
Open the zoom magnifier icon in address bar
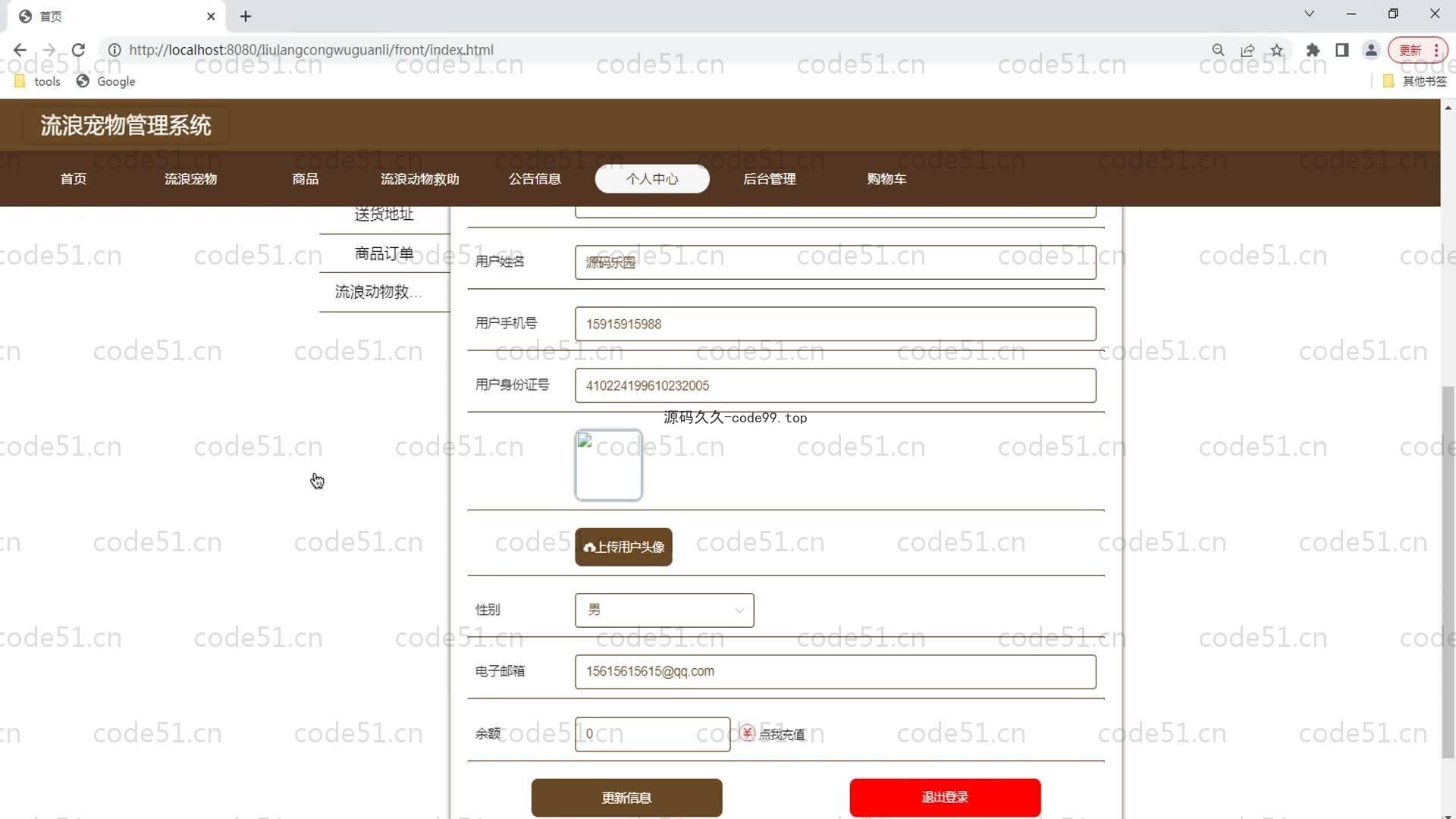[1218, 50]
